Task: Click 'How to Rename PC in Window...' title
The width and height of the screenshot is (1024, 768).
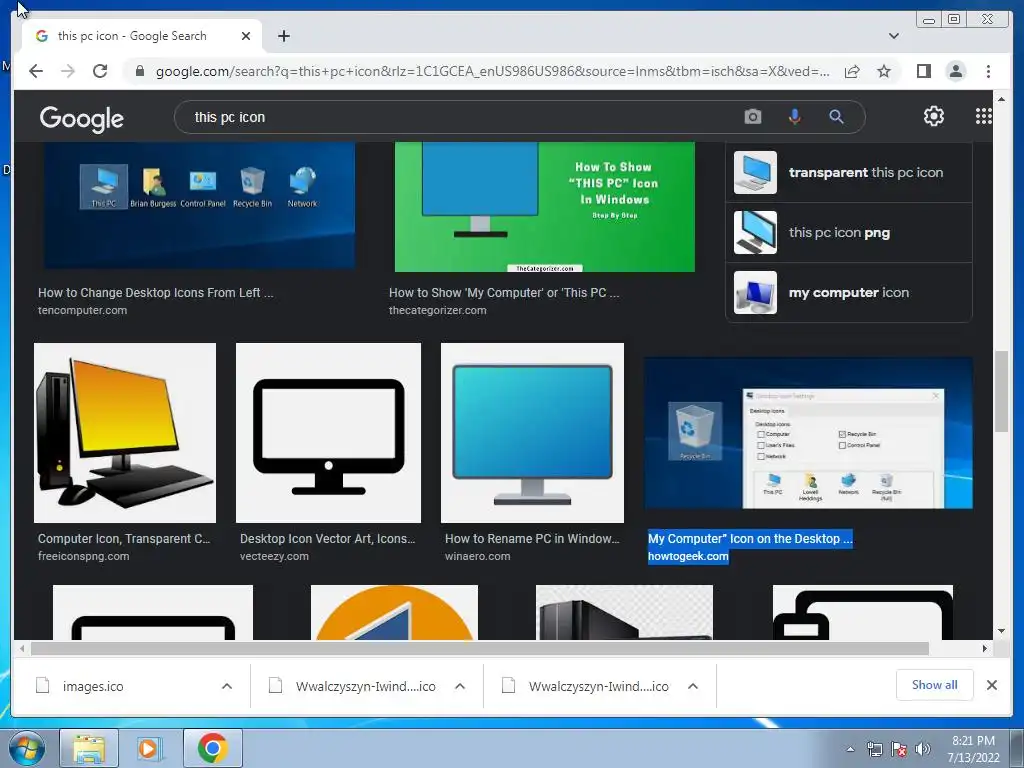Action: coord(532,539)
